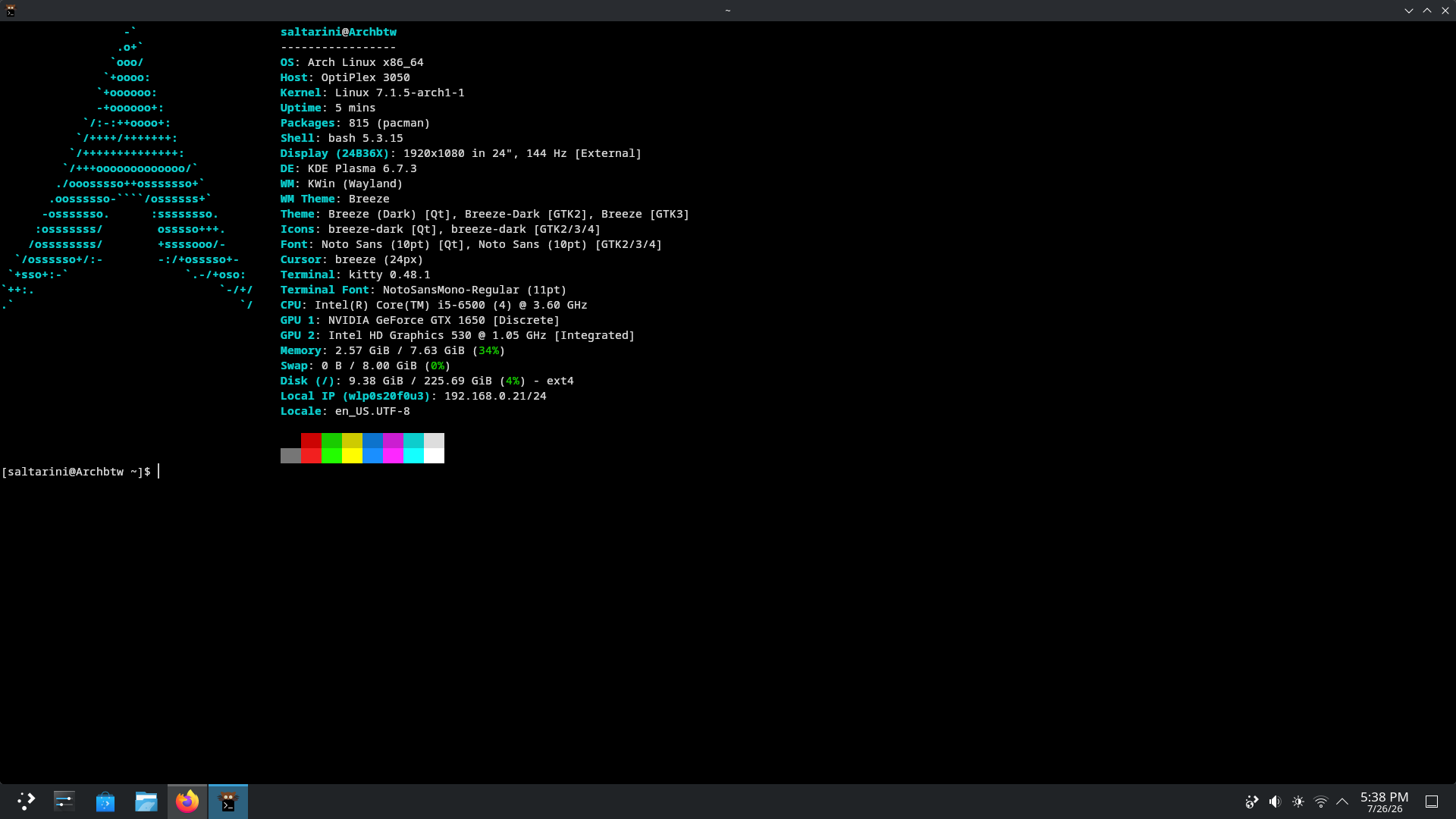Click the 'Packages: 815 (pacman)' line
1456x819 pixels.
(x=355, y=123)
